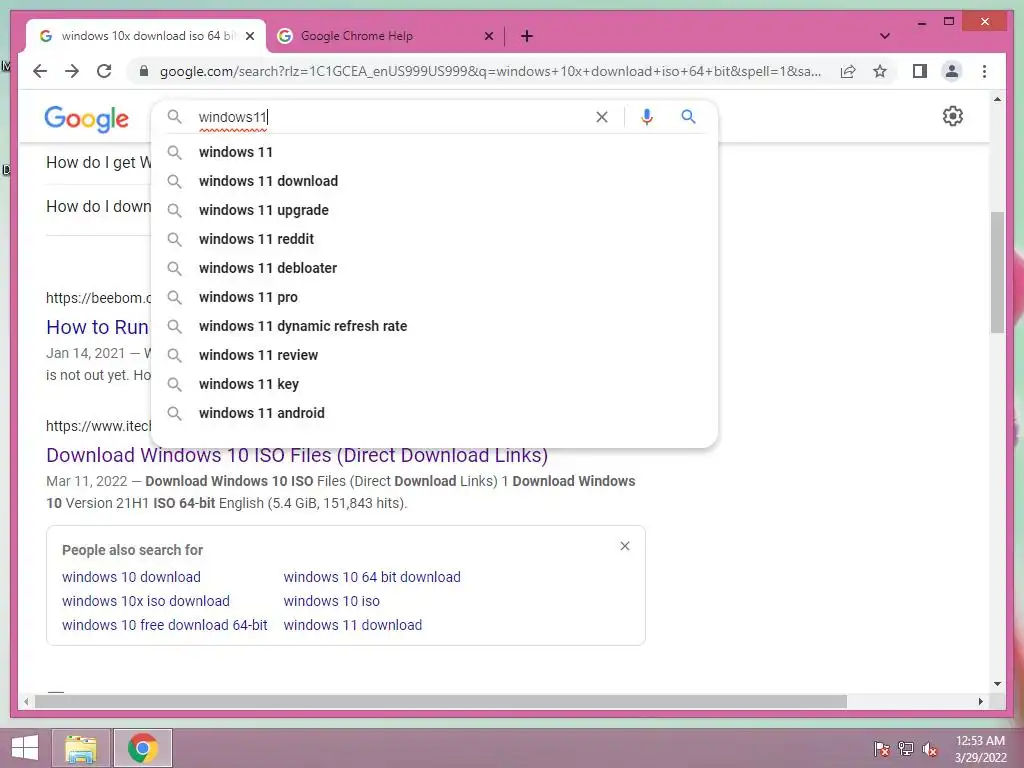Start voice search with the microphone
Screen dimensions: 1024x768
click(647, 117)
